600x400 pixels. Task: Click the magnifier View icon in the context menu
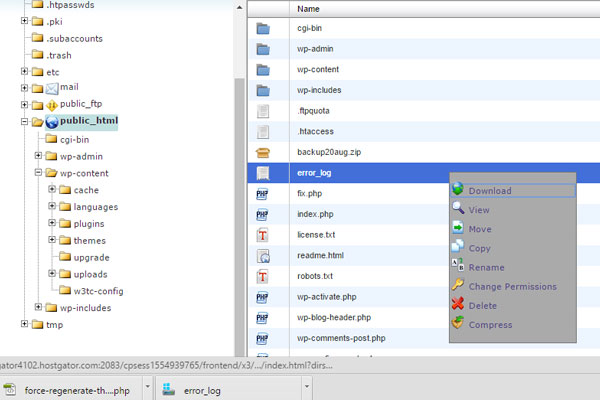coord(458,208)
